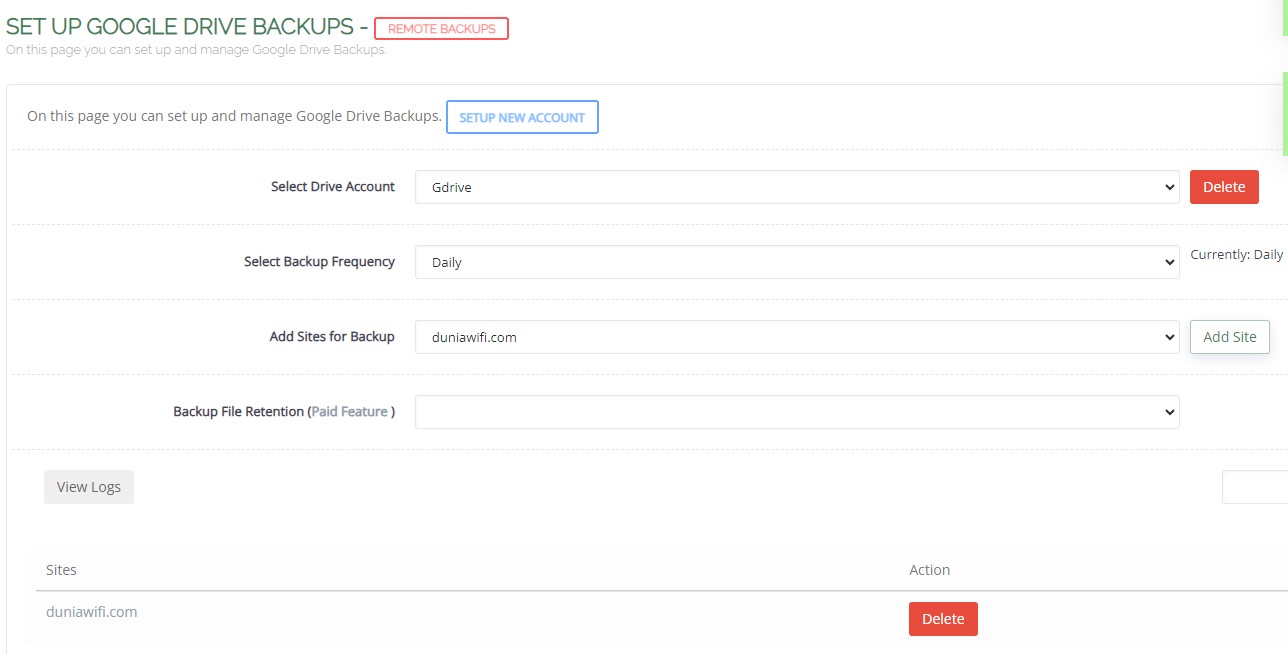Click the Sites column header
The width and height of the screenshot is (1288, 654).
(x=61, y=569)
